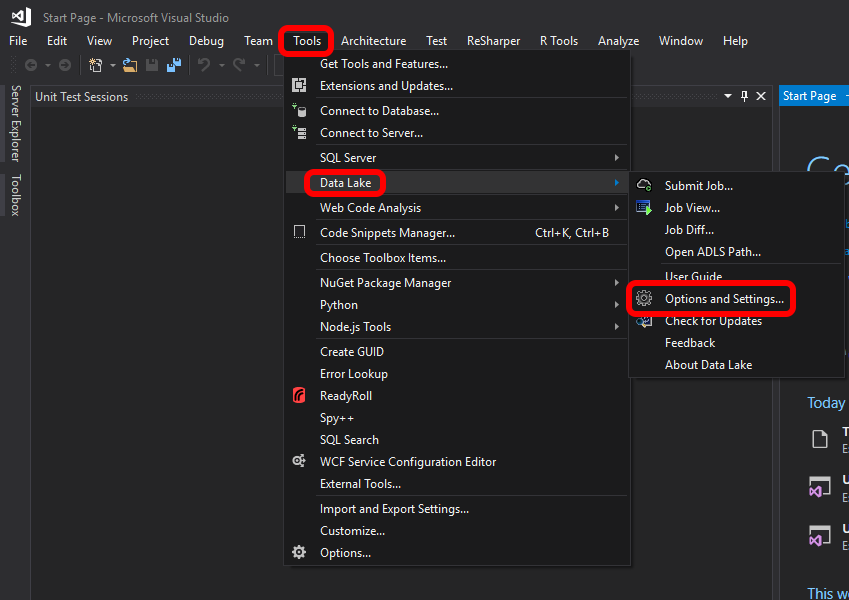Viewport: 849px width, 600px height.
Task: Click the Job View icon
Action: click(x=644, y=207)
